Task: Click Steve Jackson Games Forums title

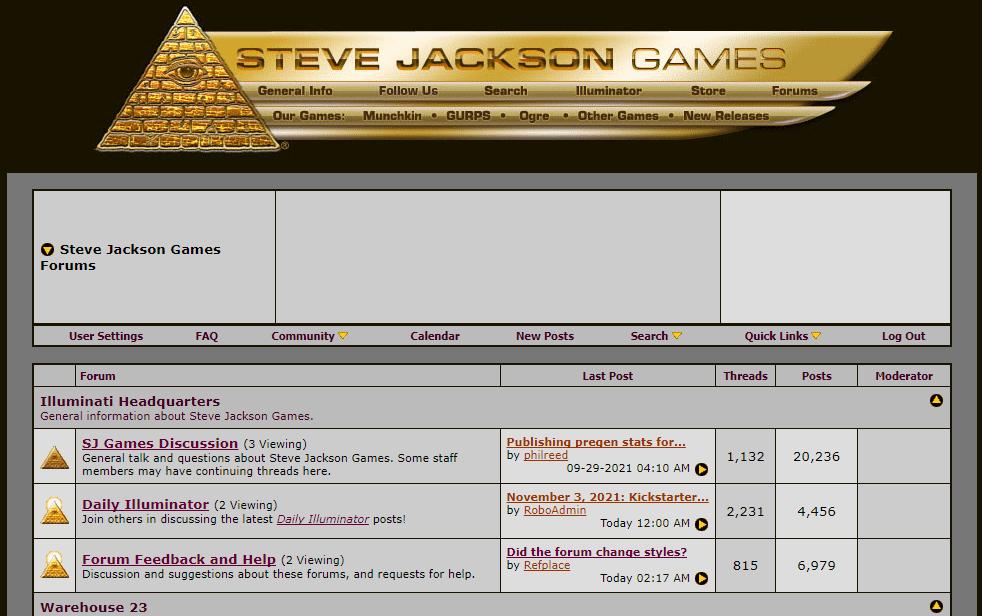Action: pyautogui.click(x=130, y=257)
